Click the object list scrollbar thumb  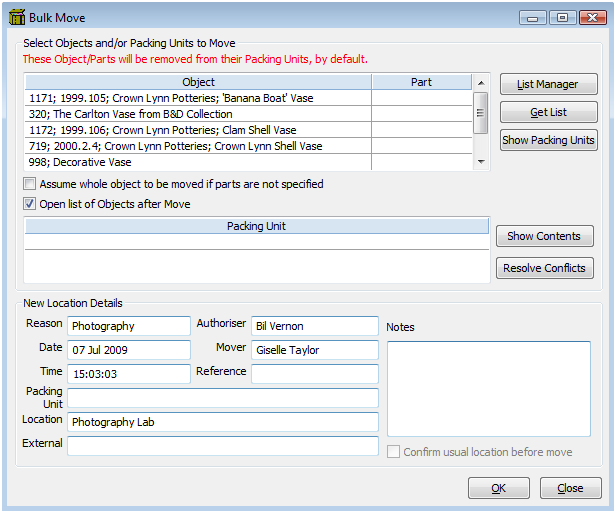[x=481, y=113]
